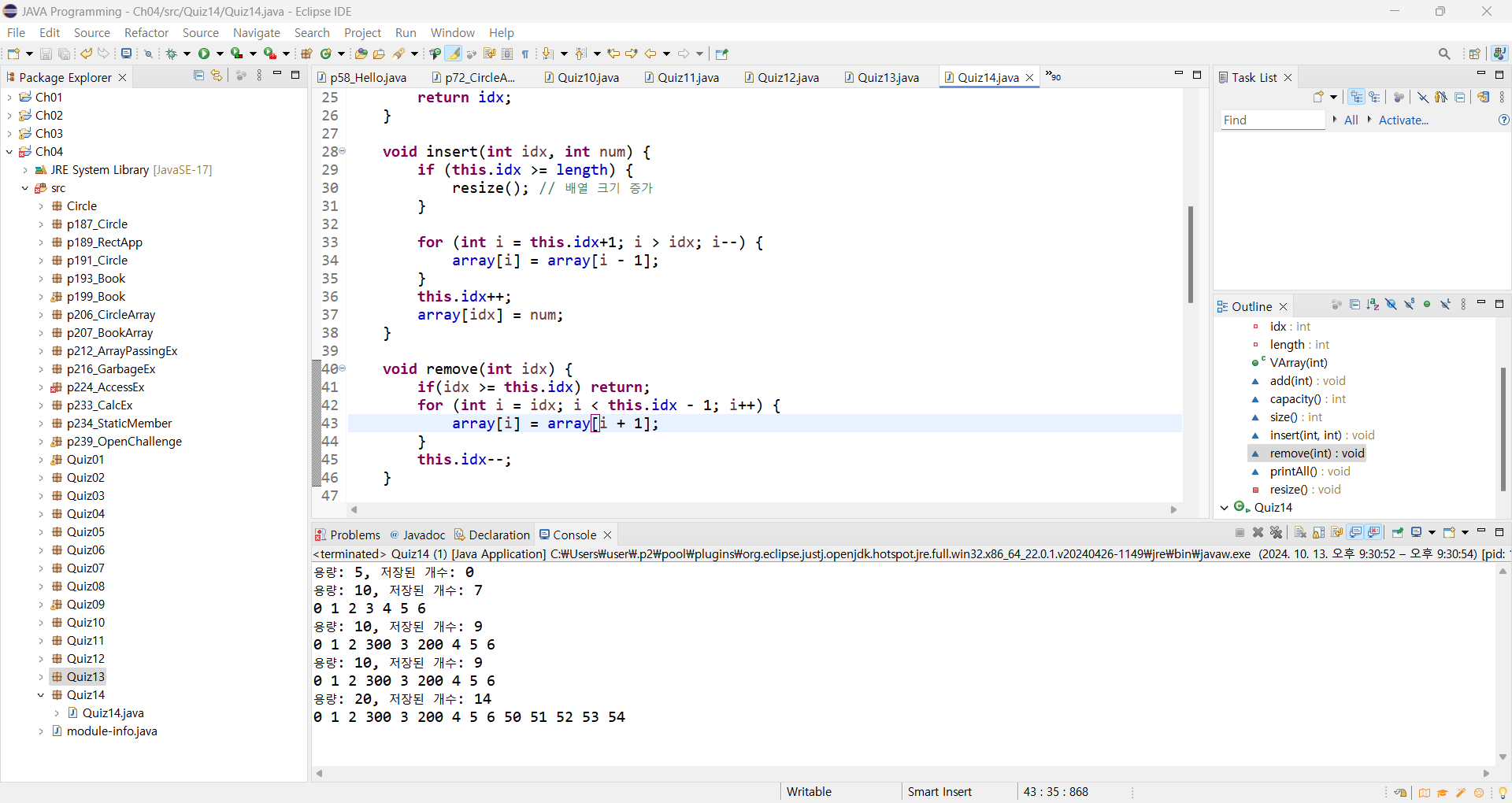Image resolution: width=1512 pixels, height=803 pixels.
Task: Click the Collapse All icon in Outline
Action: (x=1354, y=305)
